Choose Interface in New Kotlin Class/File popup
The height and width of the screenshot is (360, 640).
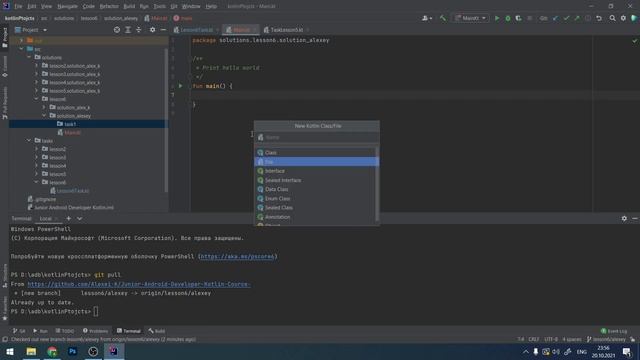316,171
